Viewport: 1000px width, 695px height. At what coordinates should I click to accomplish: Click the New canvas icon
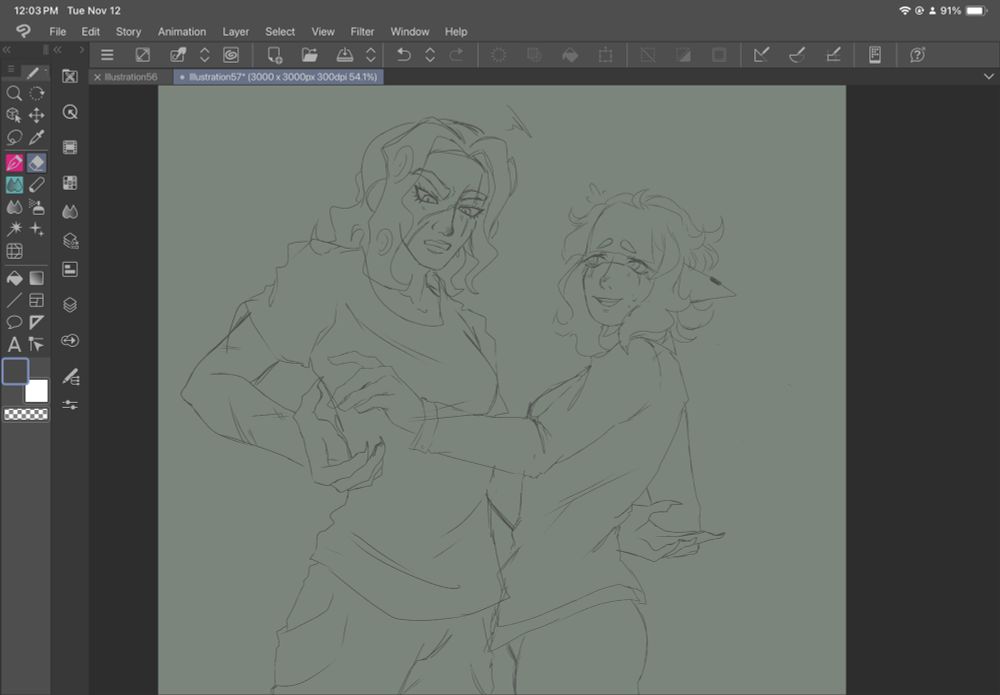click(275, 55)
